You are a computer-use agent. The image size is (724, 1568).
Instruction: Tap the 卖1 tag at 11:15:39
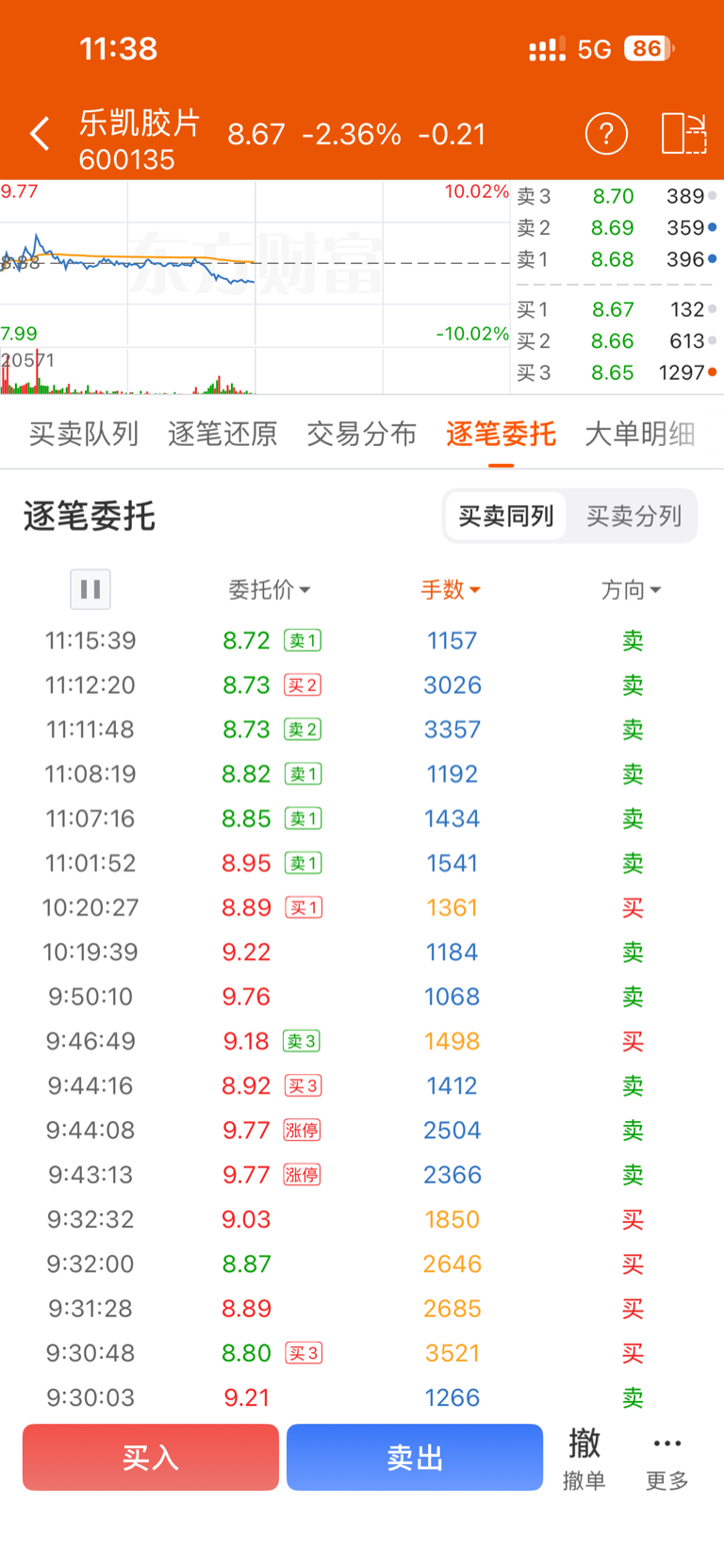click(304, 641)
